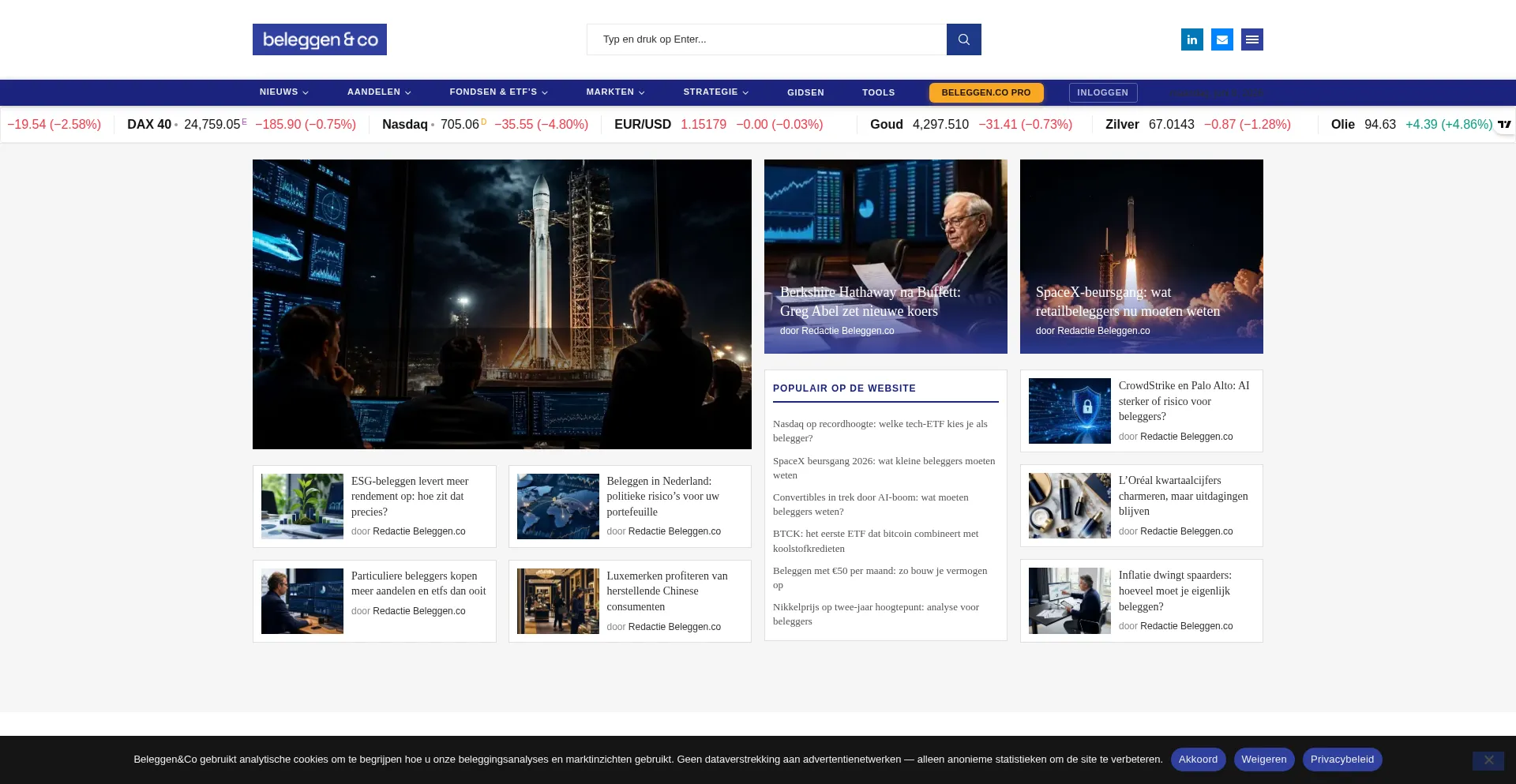Viewport: 1516px width, 784px height.
Task: Click the DAX 40 ticker entry
Action: (242, 124)
